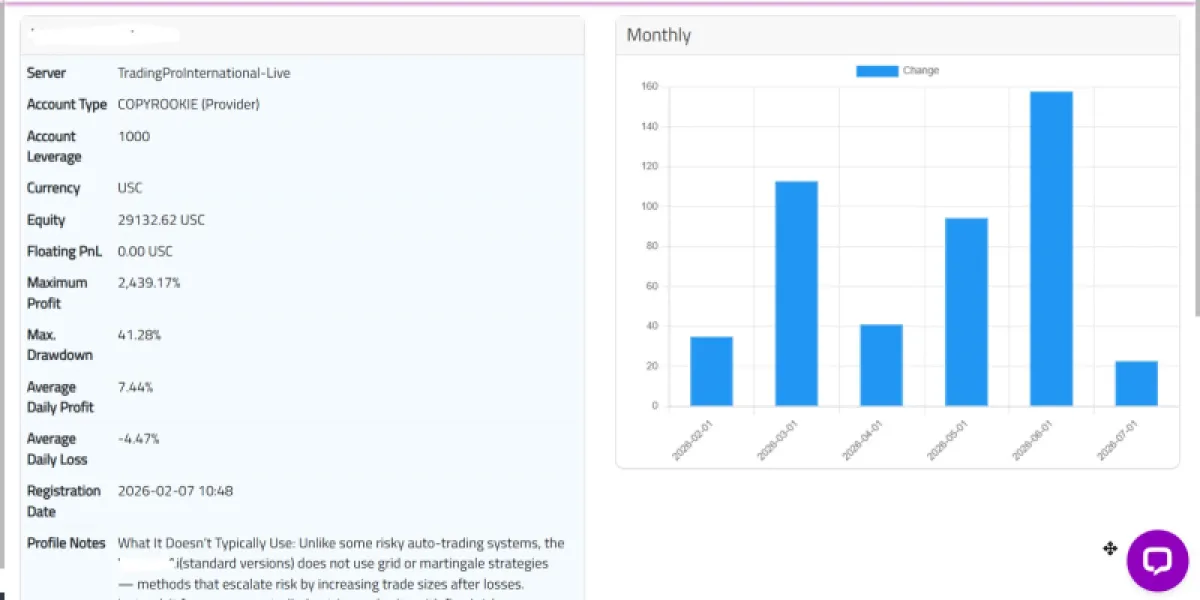The height and width of the screenshot is (600, 1200).
Task: Click the Account Leverage value 1000
Action: (x=134, y=136)
